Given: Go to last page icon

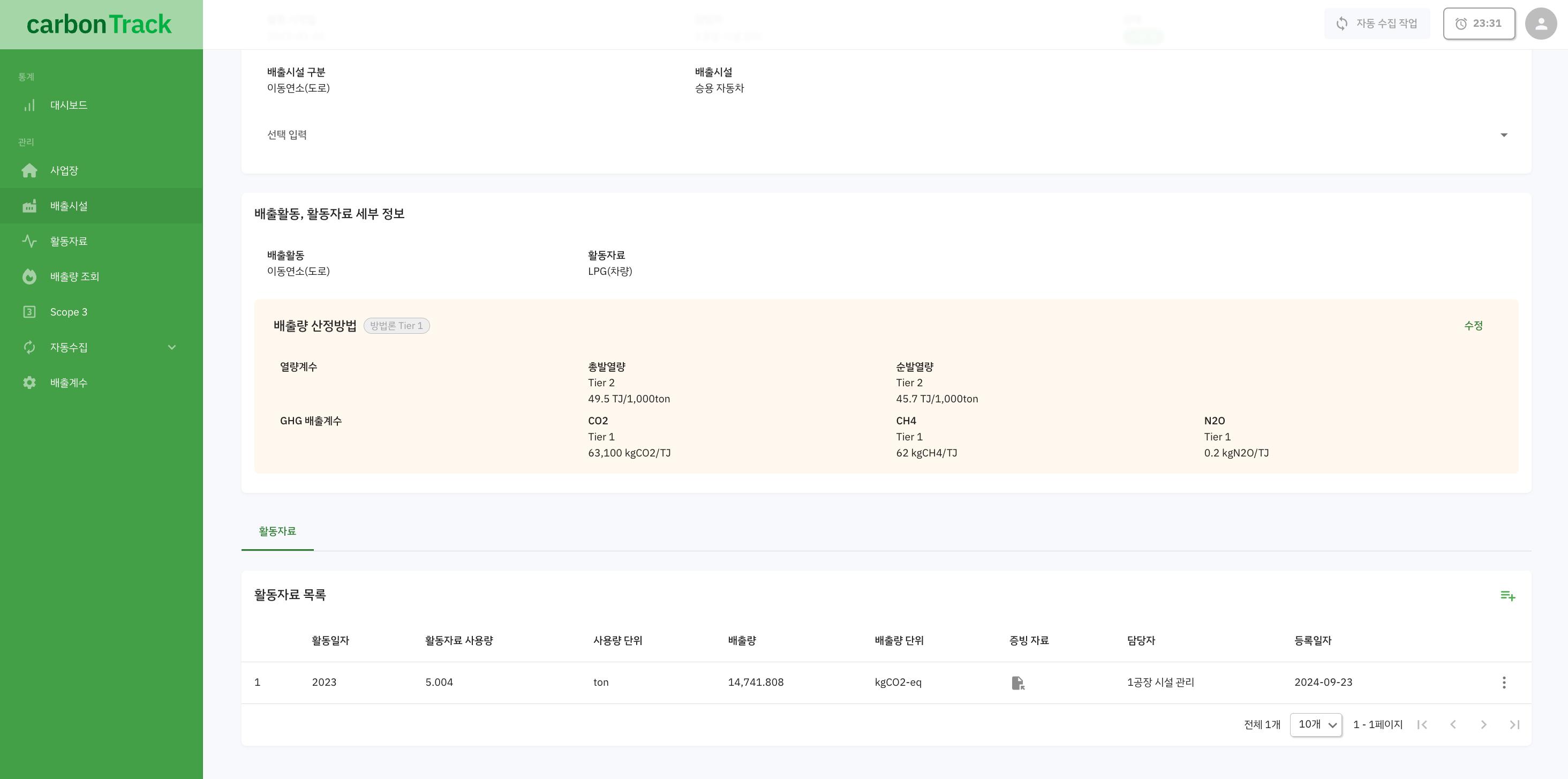Looking at the screenshot, I should (1514, 724).
